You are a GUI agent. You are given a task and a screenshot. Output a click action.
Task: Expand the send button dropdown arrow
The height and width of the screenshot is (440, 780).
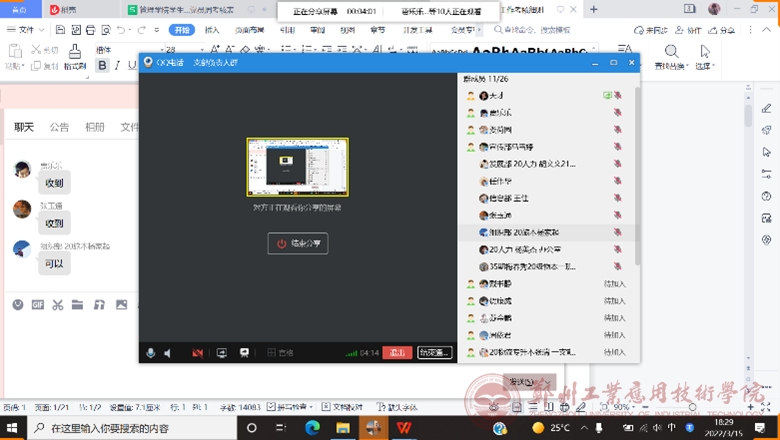point(548,383)
